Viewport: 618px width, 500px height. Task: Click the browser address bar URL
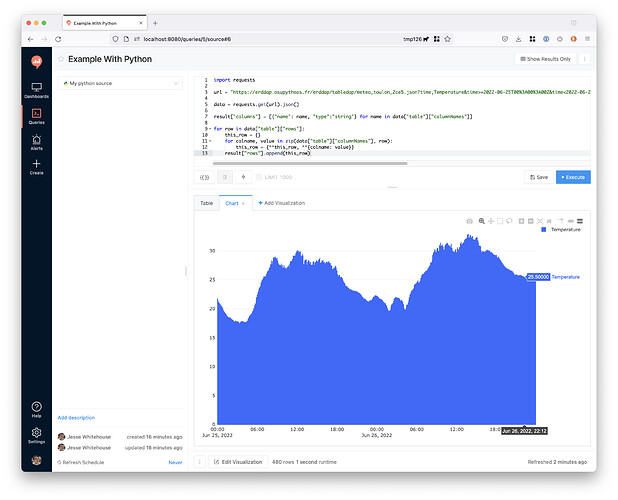tap(187, 39)
